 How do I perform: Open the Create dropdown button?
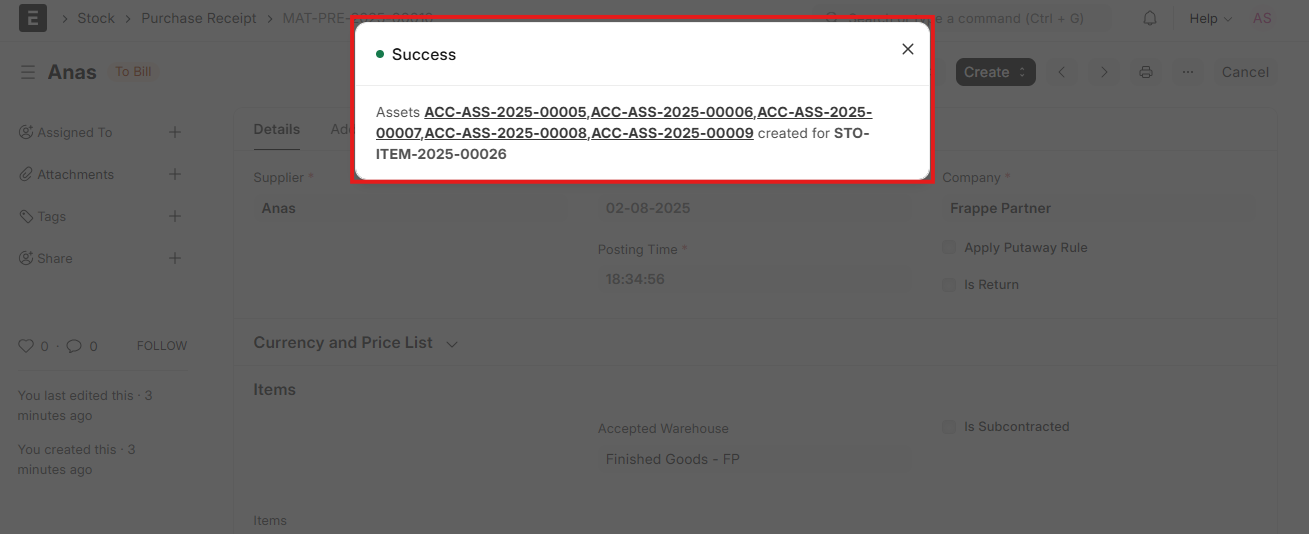(995, 72)
